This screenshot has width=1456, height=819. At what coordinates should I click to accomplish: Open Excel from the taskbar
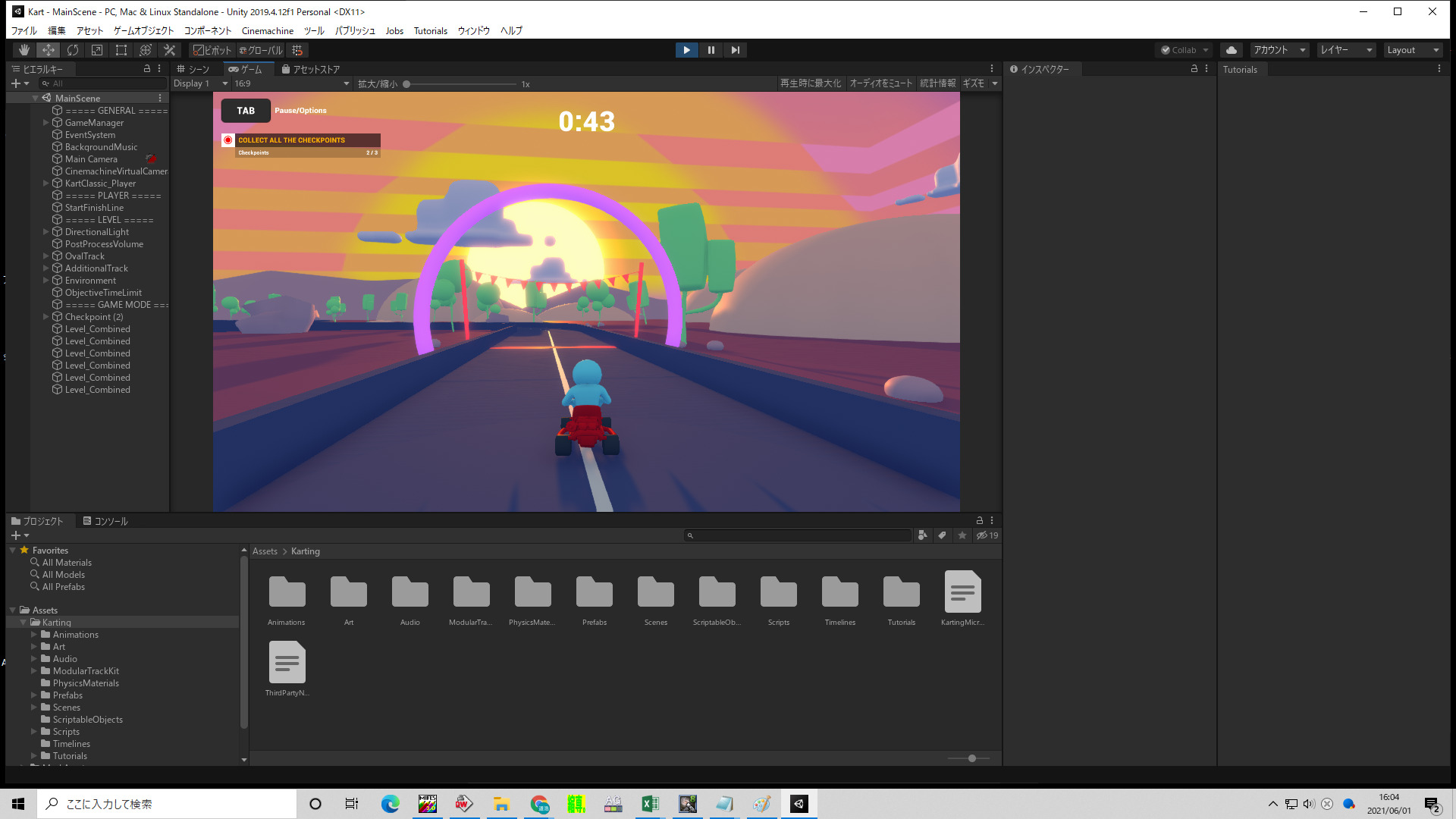650,804
